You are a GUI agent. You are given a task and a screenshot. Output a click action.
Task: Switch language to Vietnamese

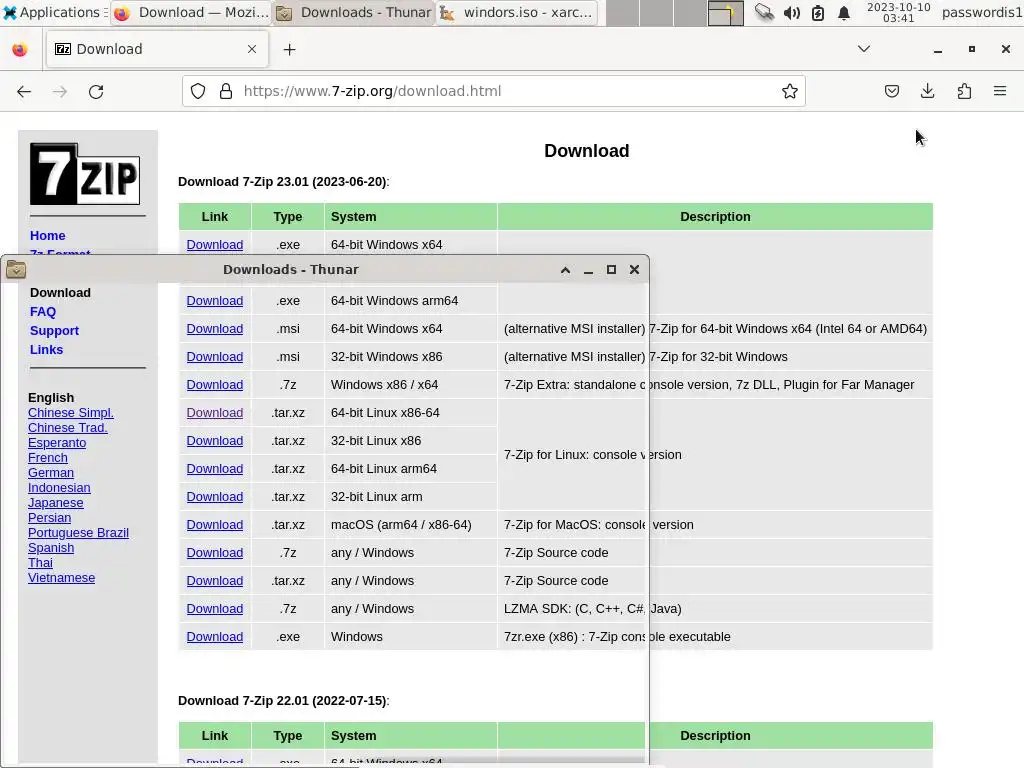pos(61,578)
